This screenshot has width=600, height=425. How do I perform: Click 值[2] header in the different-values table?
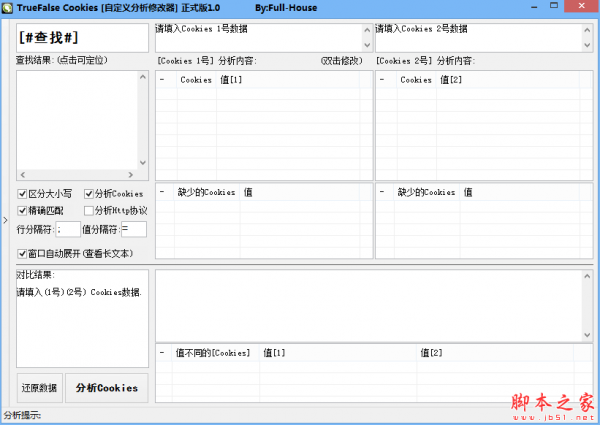tap(495, 353)
